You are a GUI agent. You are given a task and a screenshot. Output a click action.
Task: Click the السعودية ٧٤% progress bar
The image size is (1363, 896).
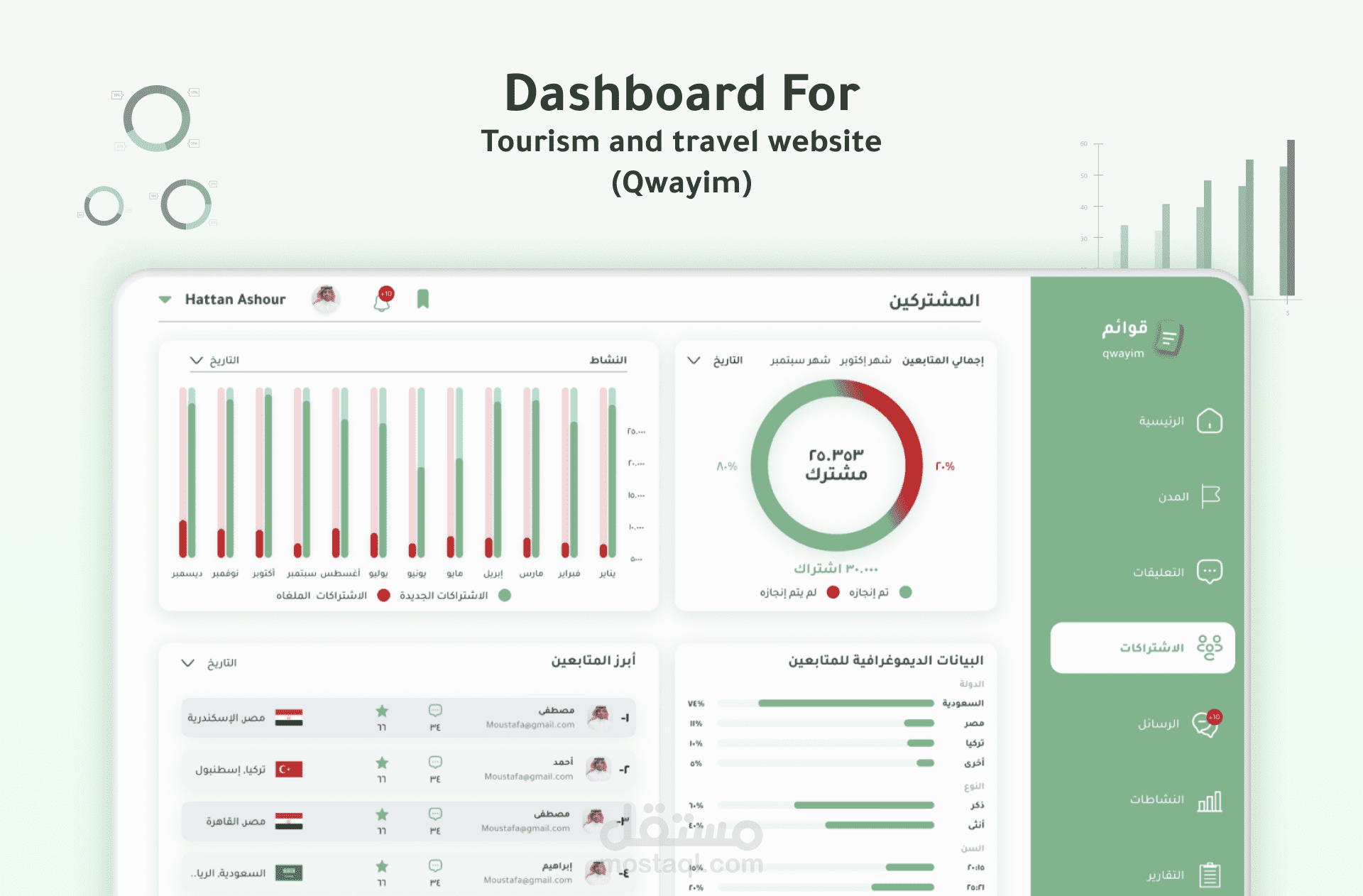[x=826, y=704]
